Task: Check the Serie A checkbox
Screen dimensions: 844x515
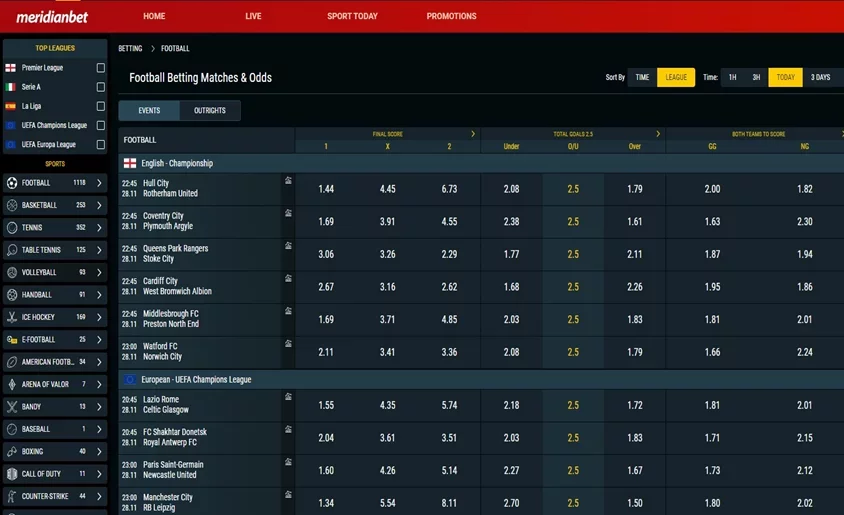Action: [101, 87]
